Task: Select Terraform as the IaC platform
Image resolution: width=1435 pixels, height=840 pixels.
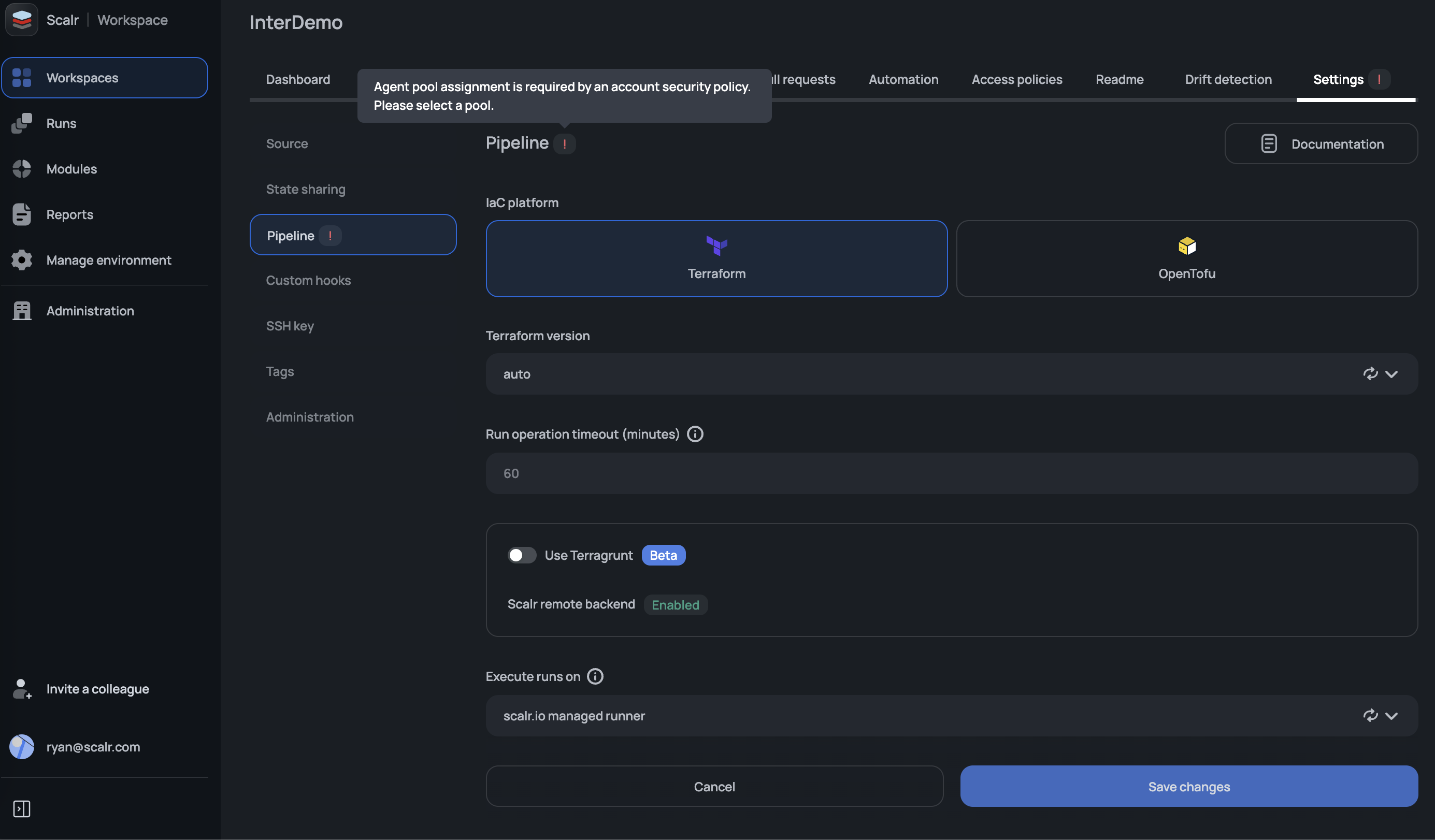Action: [x=716, y=258]
